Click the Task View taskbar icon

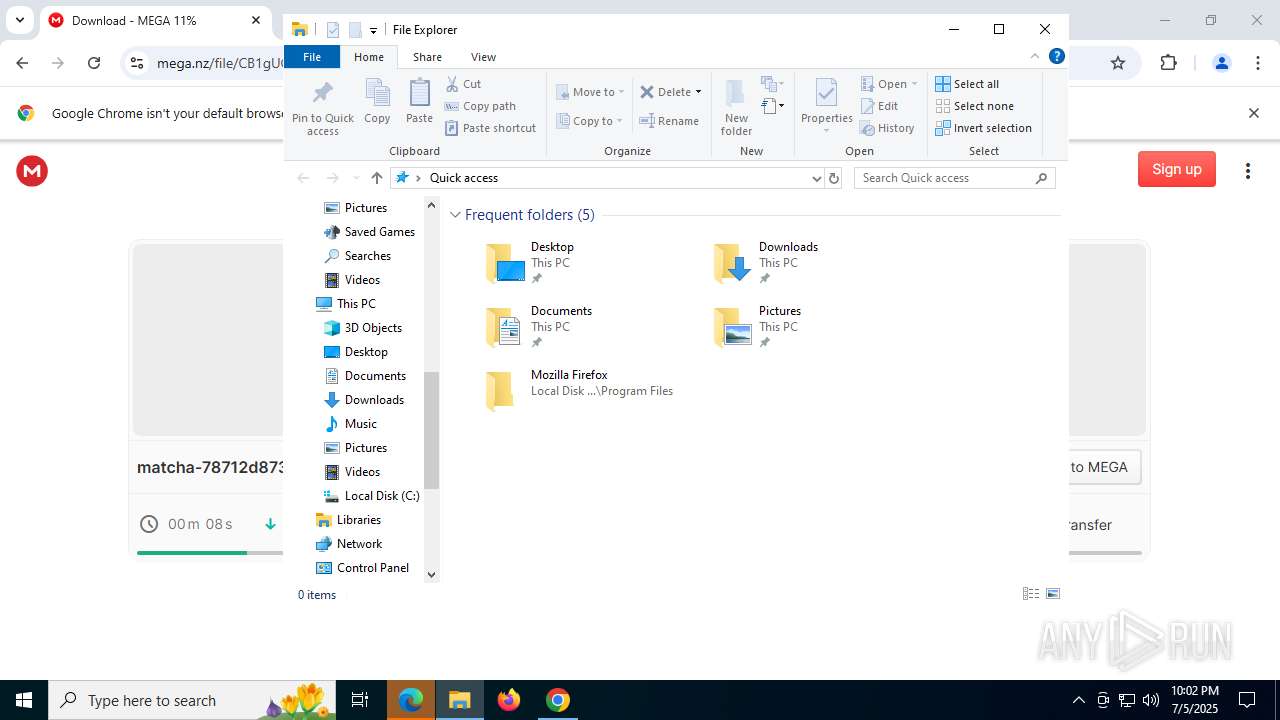tap(360, 700)
